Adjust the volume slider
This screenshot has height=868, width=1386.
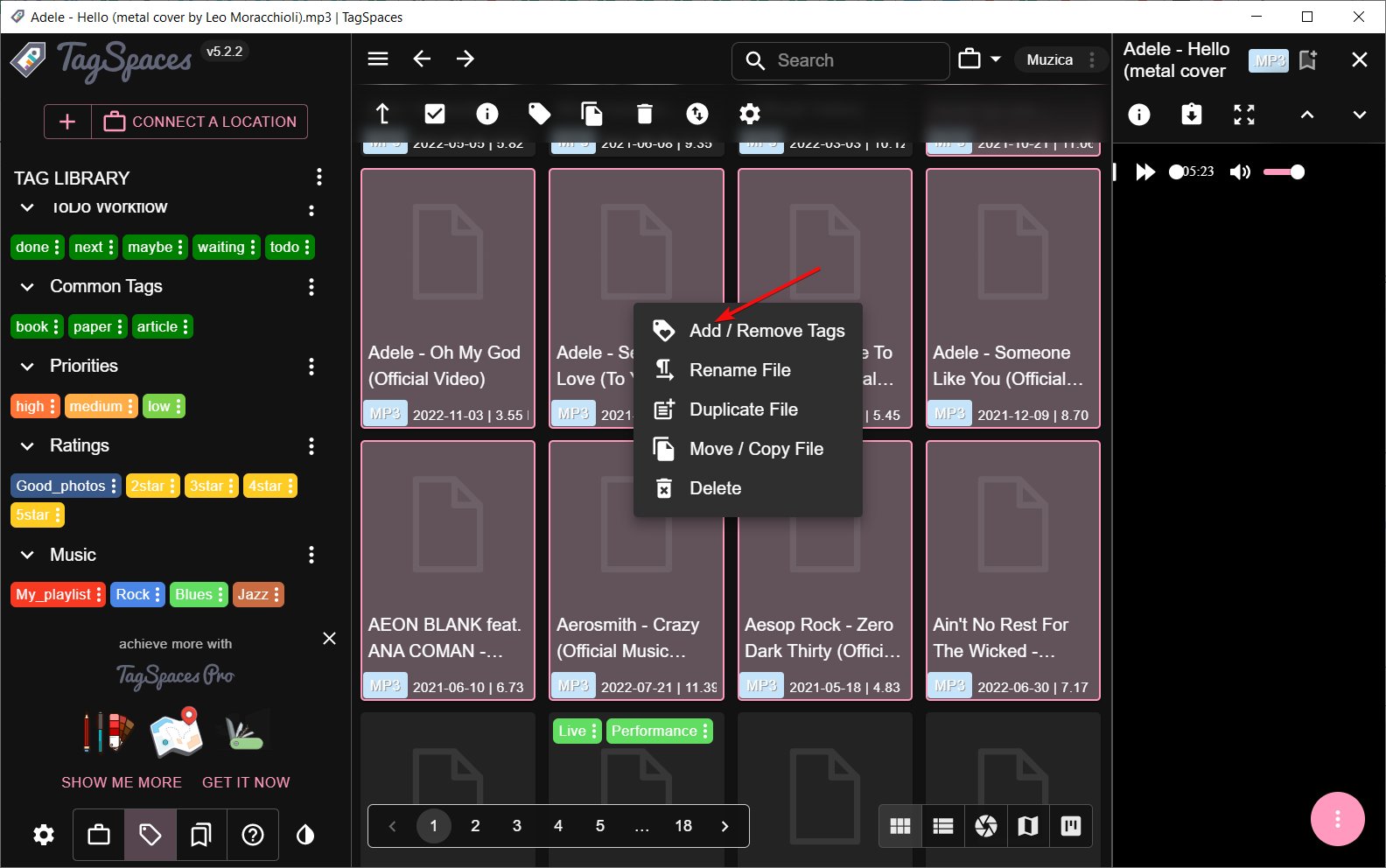1284,171
